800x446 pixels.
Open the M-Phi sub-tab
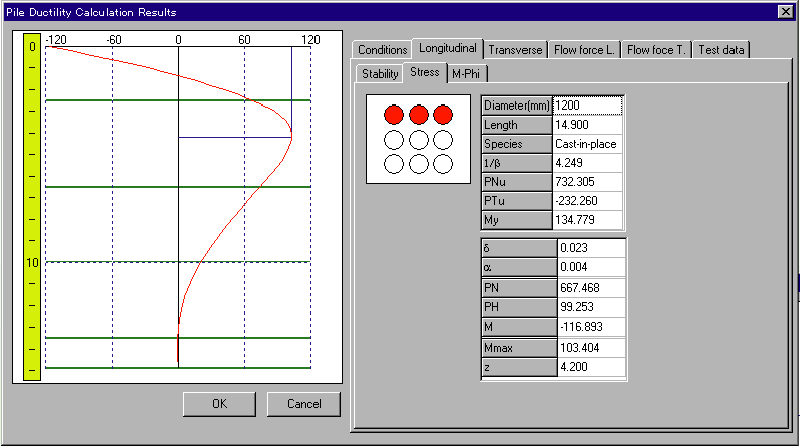[467, 73]
